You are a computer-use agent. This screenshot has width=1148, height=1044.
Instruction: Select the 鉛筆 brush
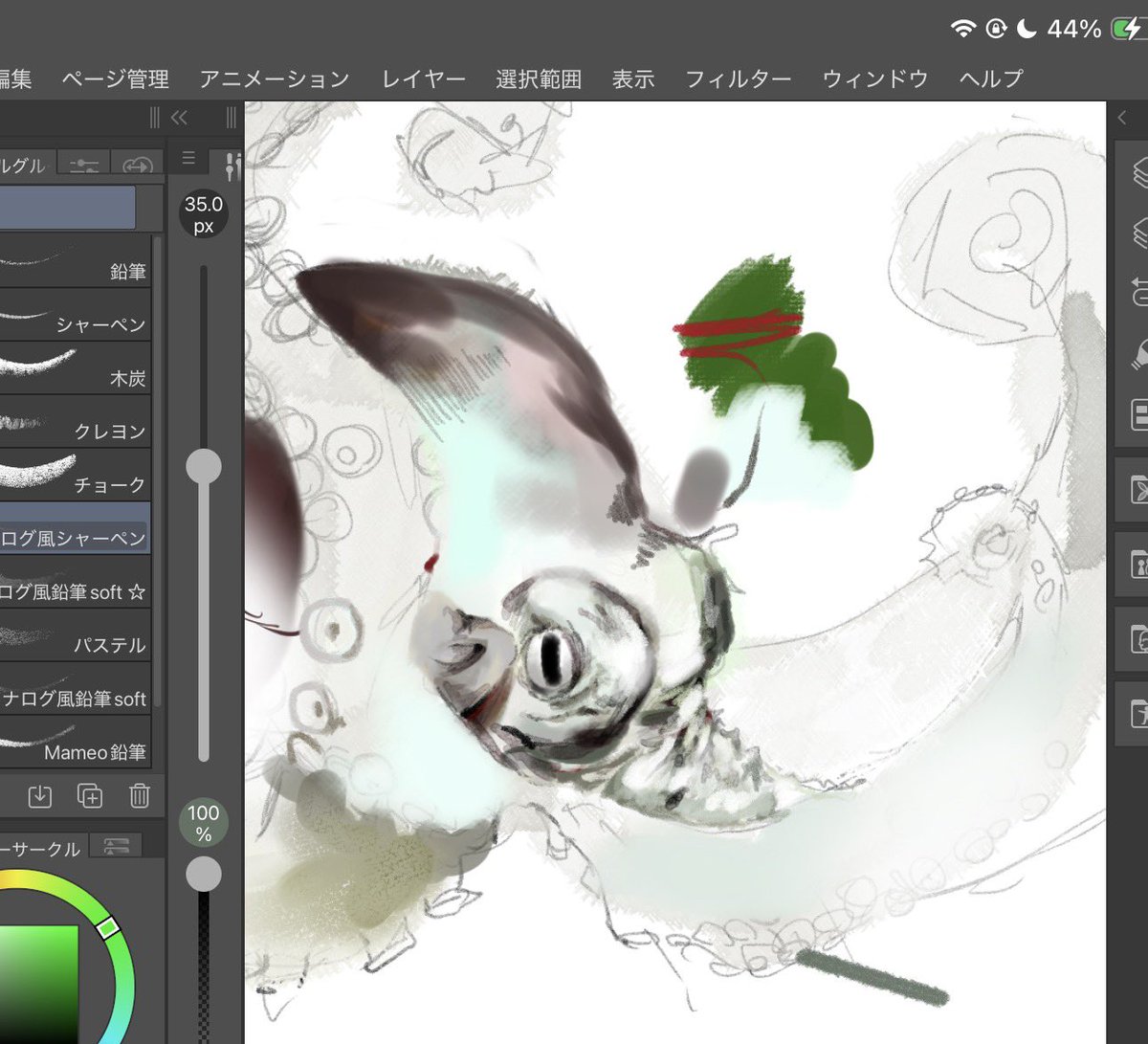[x=75, y=261]
